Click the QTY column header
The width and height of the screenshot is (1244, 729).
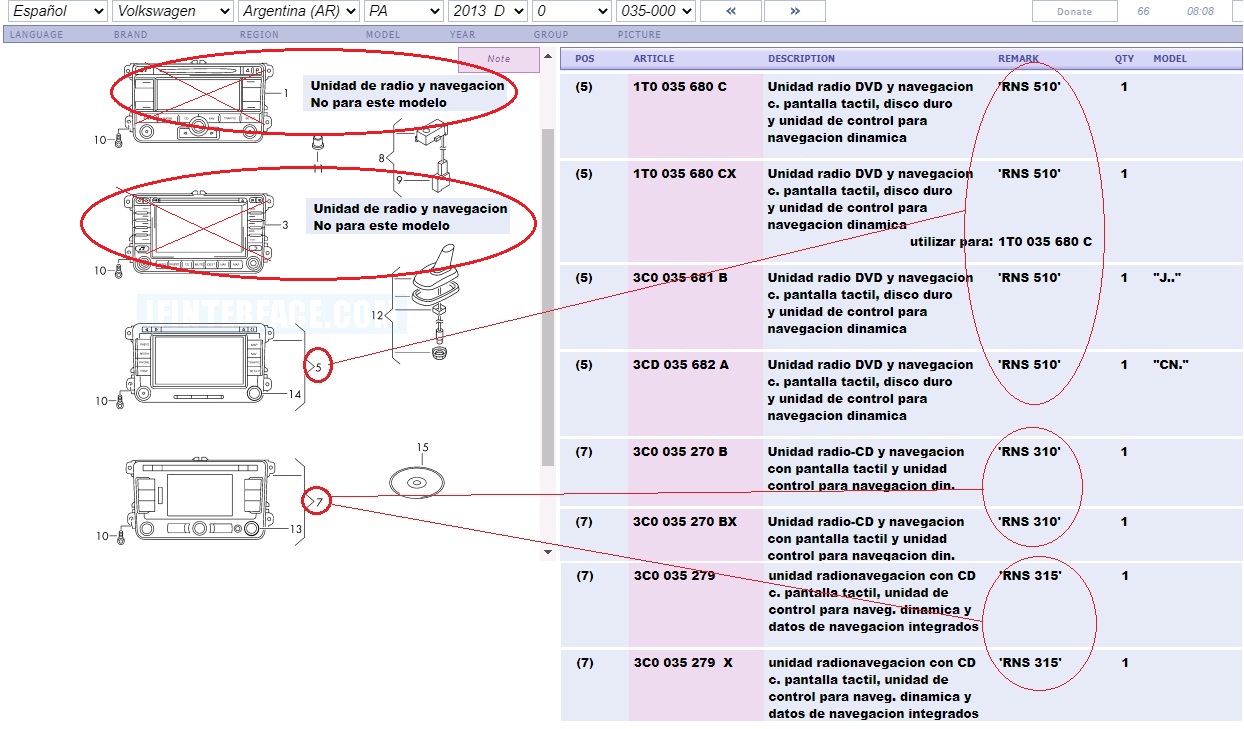tap(1124, 59)
